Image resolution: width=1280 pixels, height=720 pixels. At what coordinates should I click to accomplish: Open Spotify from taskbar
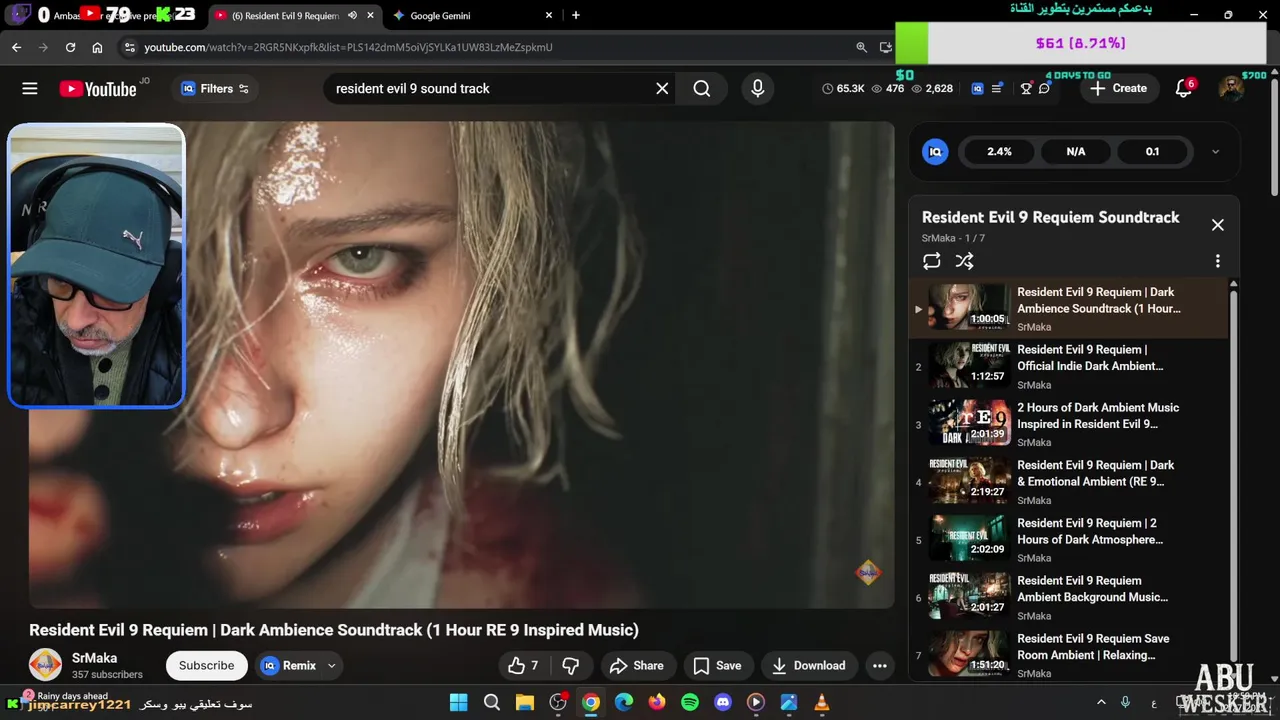click(690, 703)
